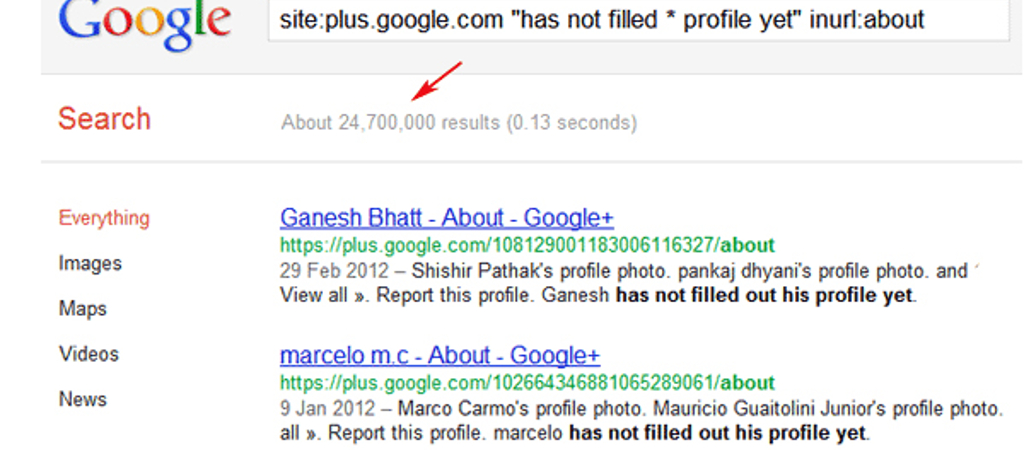Click the 29 Feb 2012 date
Screen dimensions: 1024x450
click(334, 270)
